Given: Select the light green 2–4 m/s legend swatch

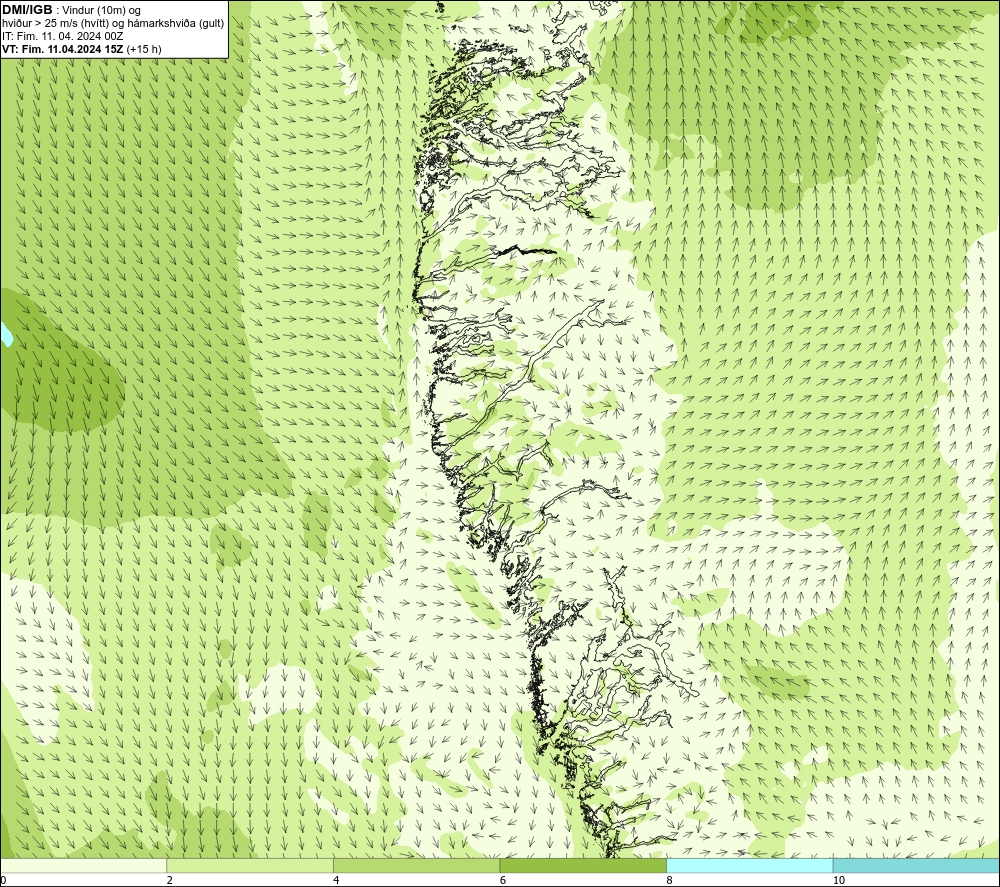Looking at the screenshot, I should [250, 865].
